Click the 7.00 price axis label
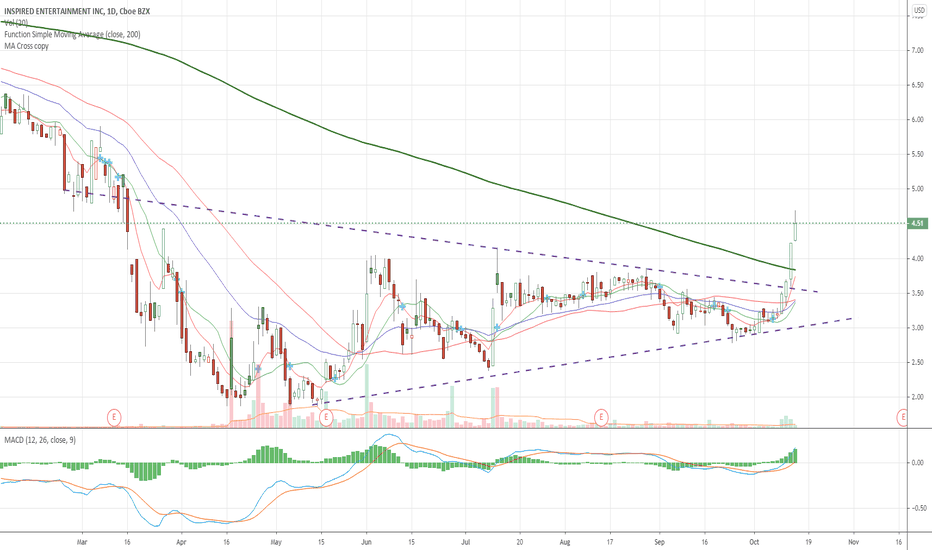Viewport: 932px width, 550px height. tap(917, 51)
